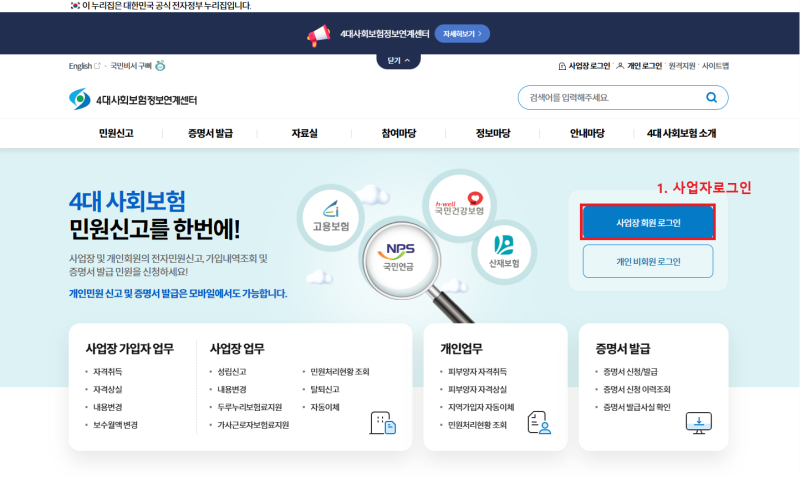
Task: Collapse the banner with 닫기 toggle
Action: click(x=398, y=61)
